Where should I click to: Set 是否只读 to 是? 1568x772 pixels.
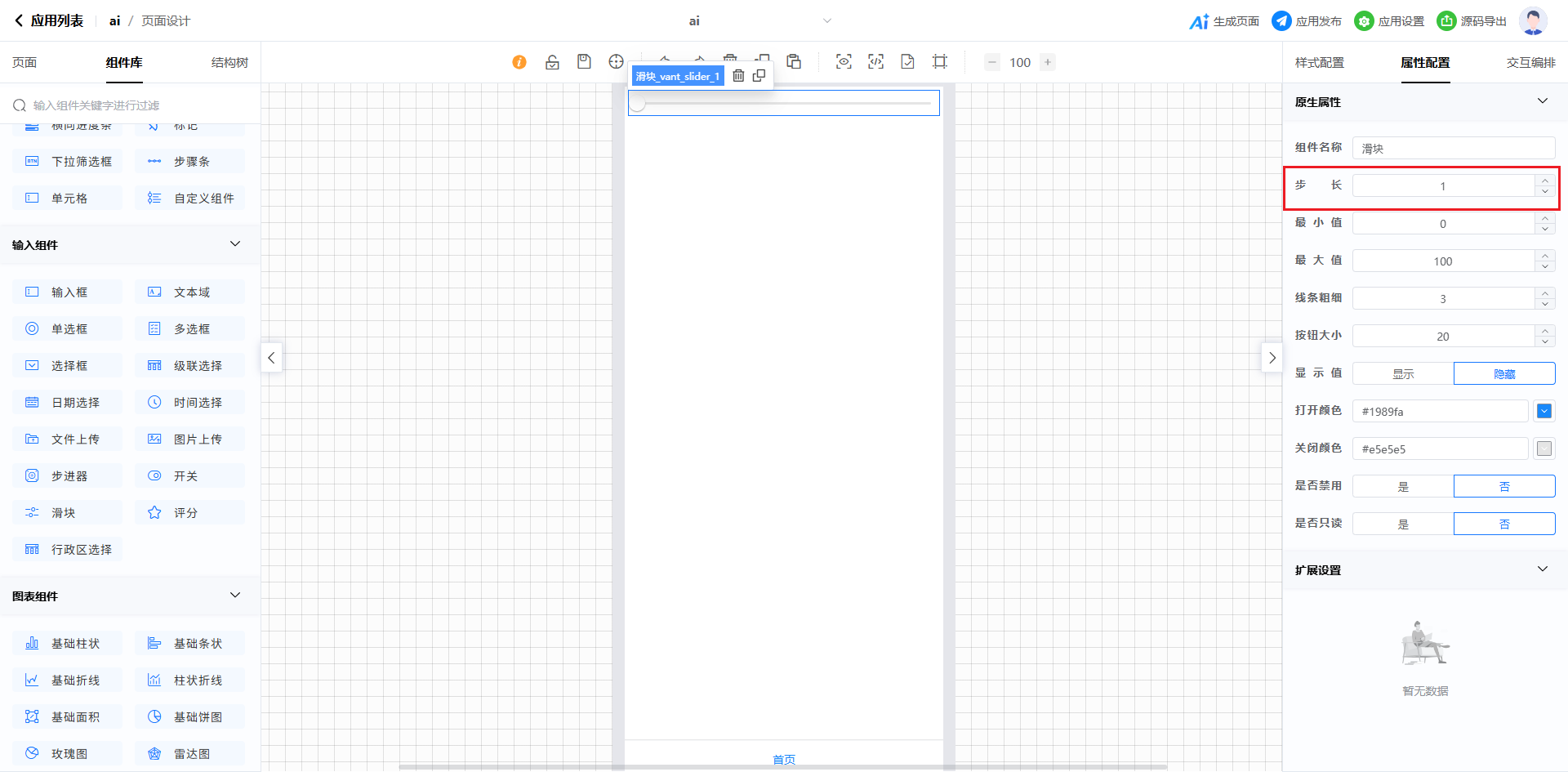(1403, 524)
